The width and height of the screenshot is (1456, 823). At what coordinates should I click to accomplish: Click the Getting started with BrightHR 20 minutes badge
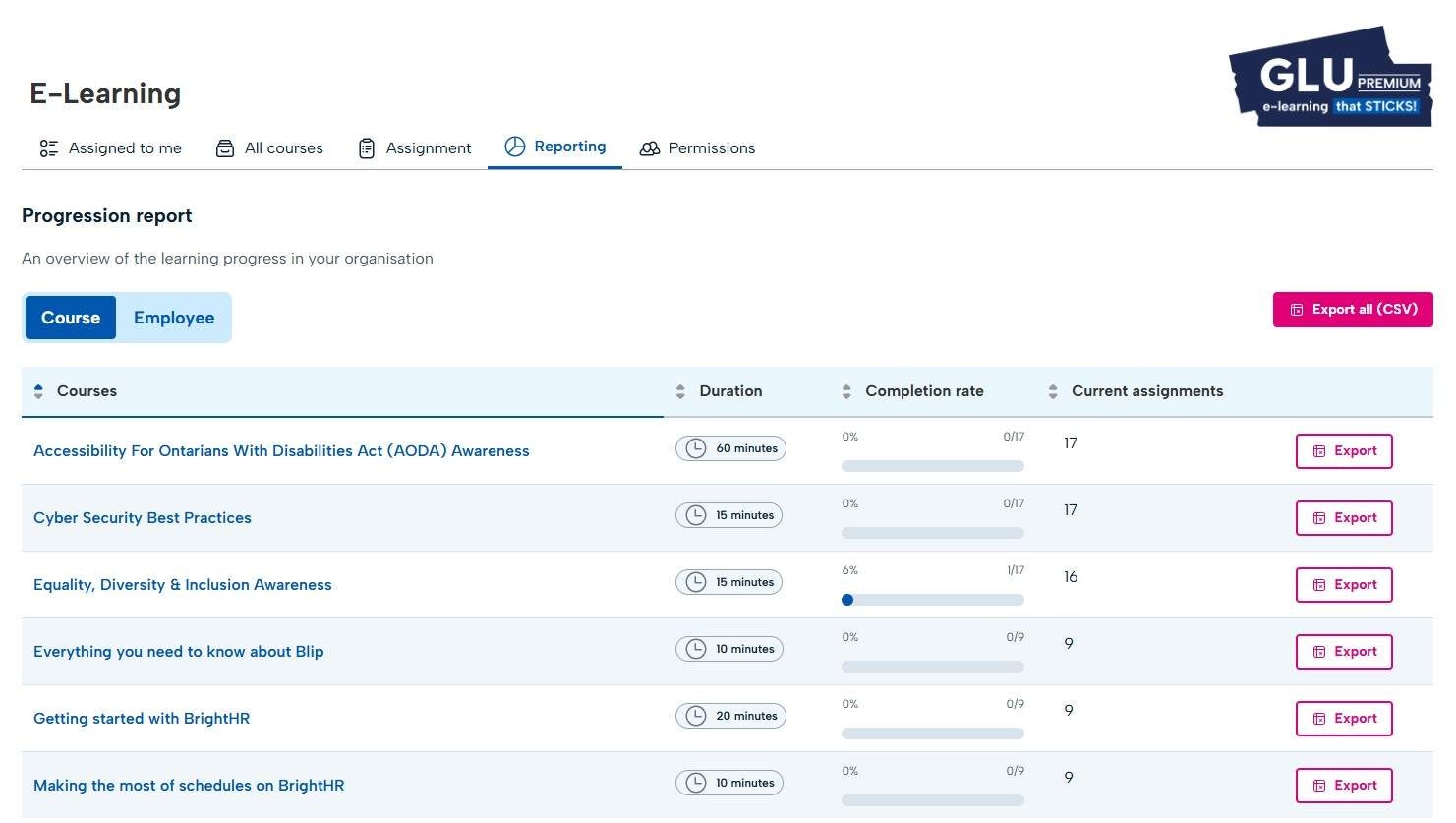[x=730, y=716]
